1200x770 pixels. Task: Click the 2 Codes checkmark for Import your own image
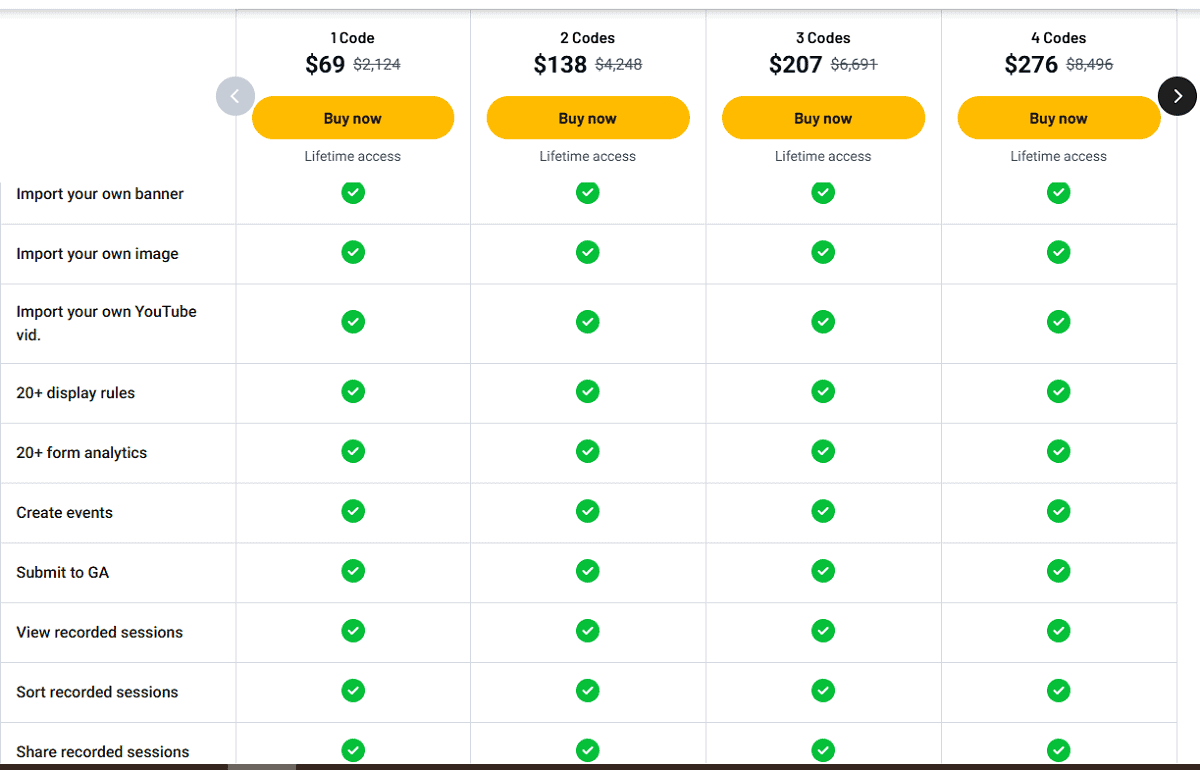tap(588, 252)
